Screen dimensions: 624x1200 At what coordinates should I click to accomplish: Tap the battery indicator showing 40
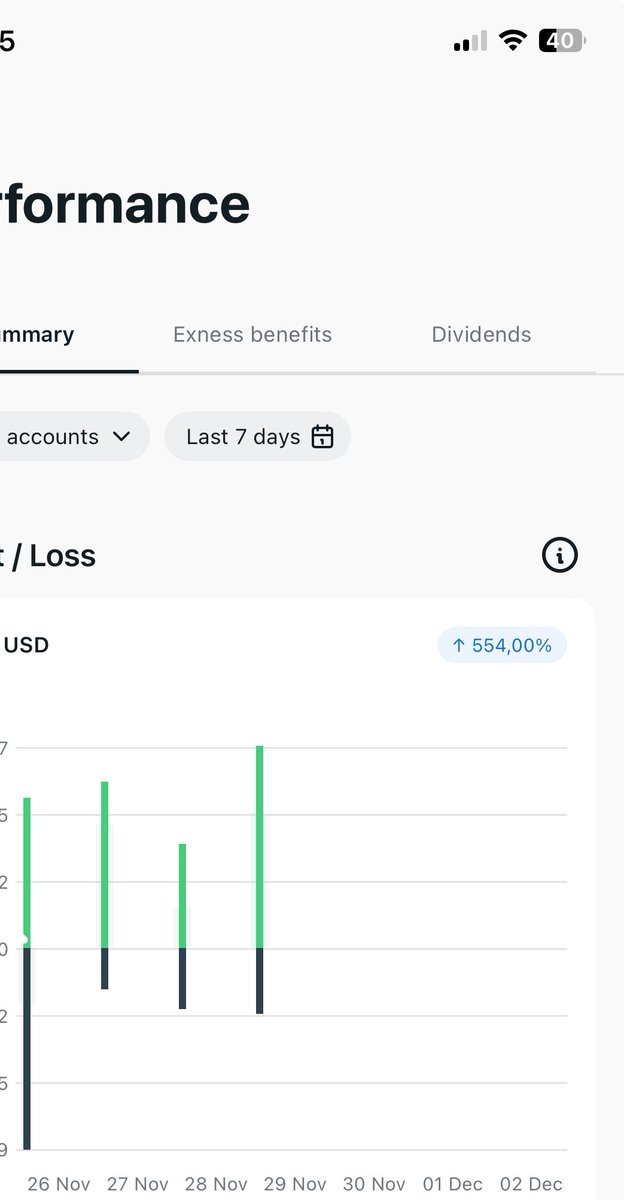pos(563,41)
